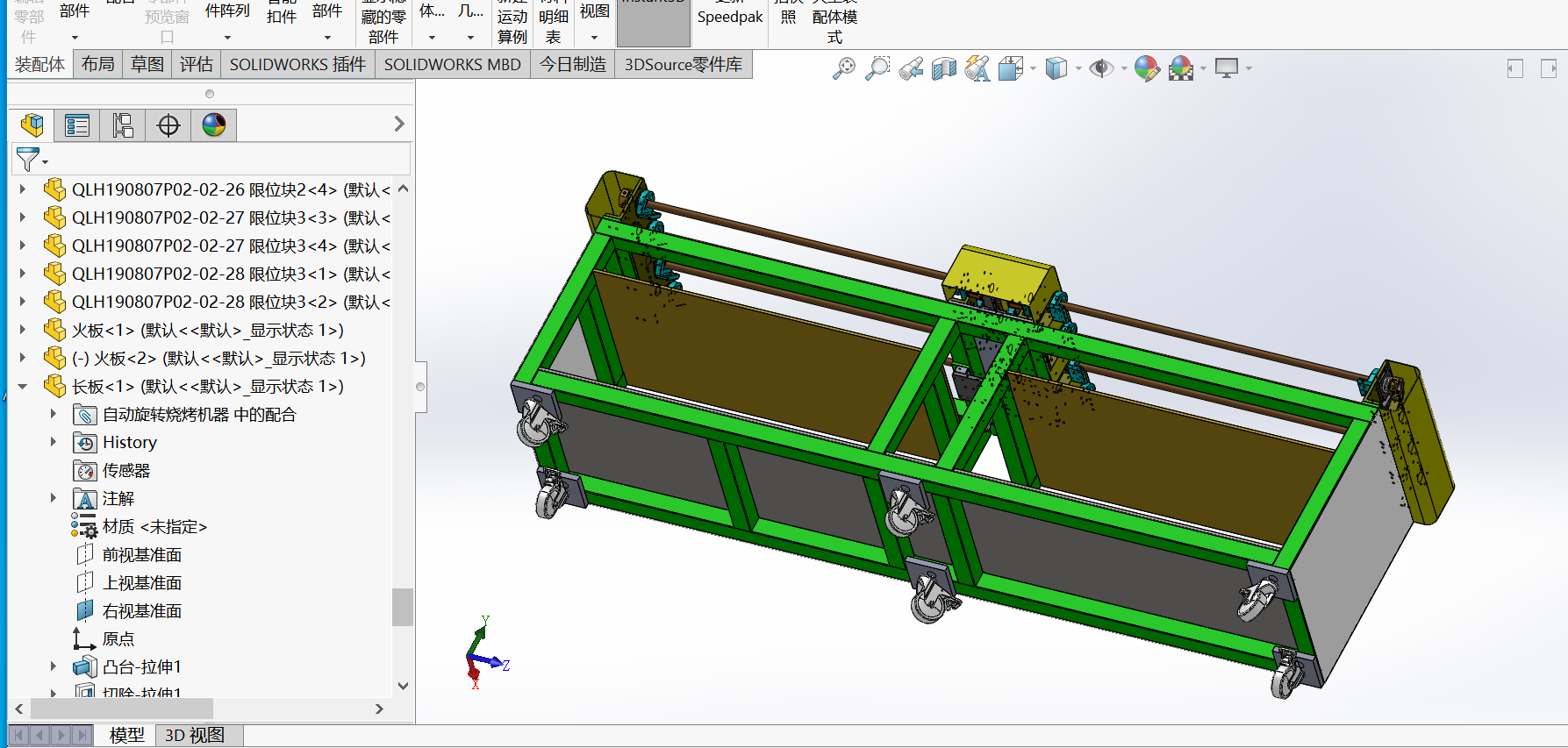The width and height of the screenshot is (1568, 748).
Task: Click the Edit Appearance color ball
Action: click(x=1146, y=68)
